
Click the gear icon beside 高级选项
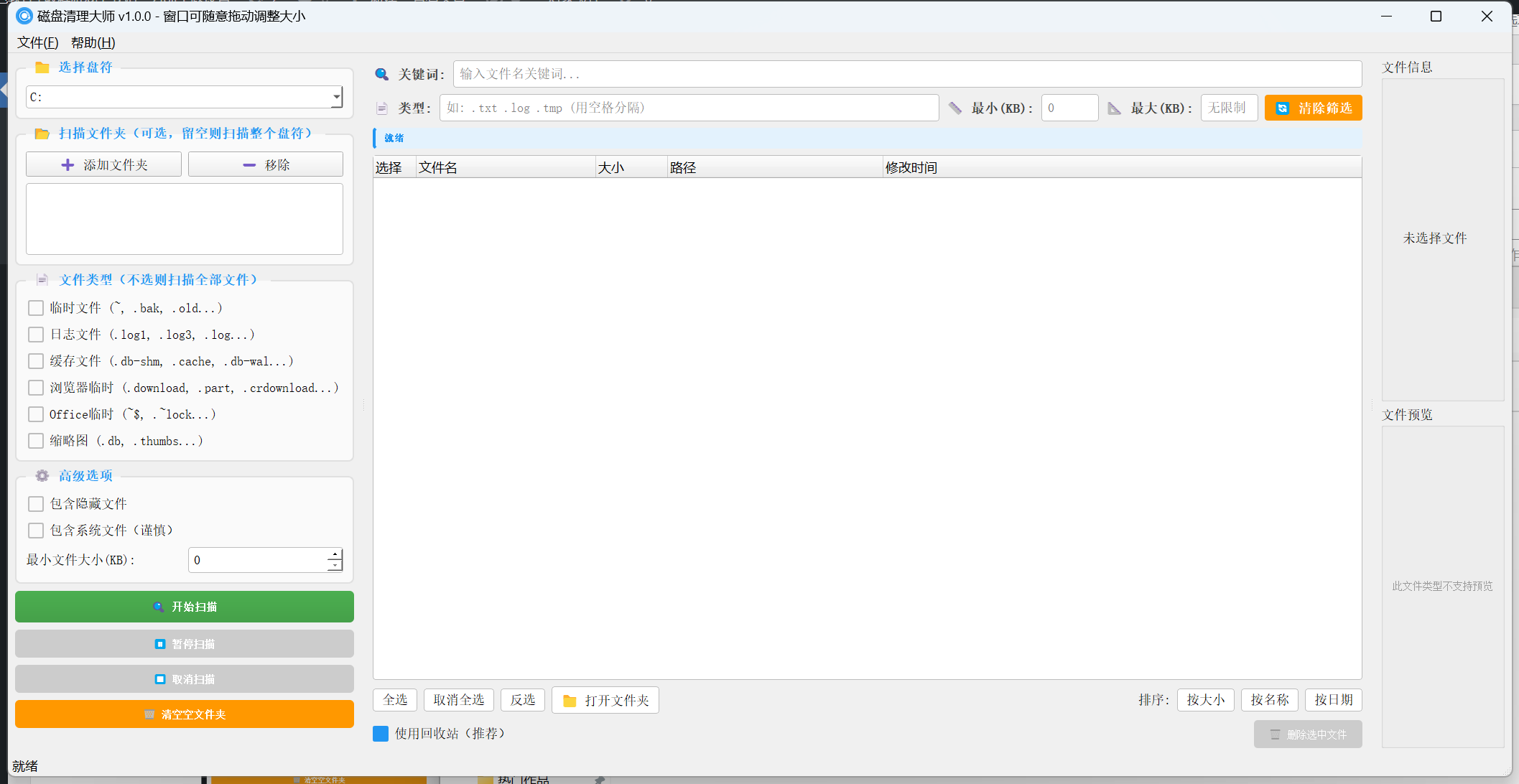coord(42,475)
